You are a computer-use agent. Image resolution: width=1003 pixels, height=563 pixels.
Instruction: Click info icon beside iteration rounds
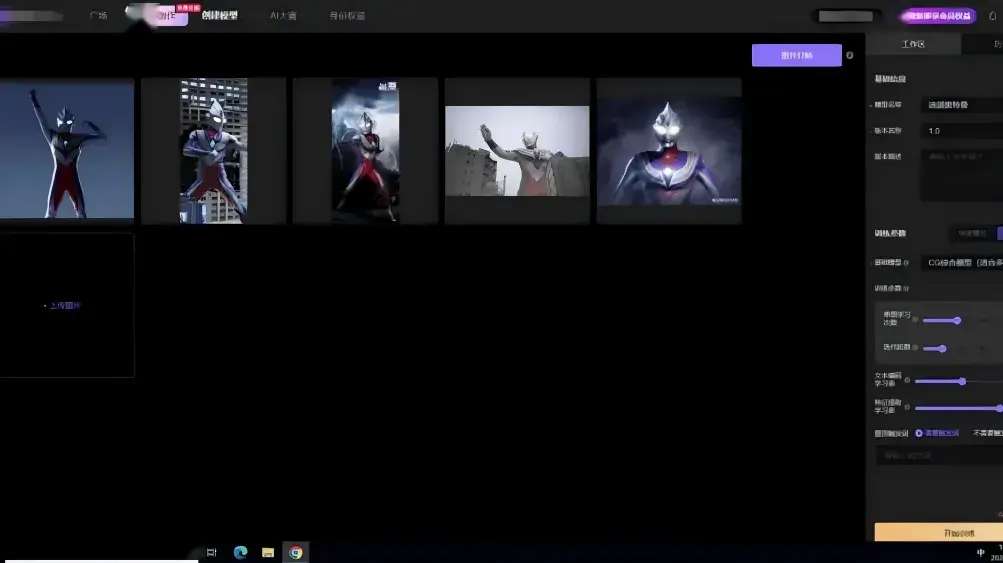click(x=915, y=347)
